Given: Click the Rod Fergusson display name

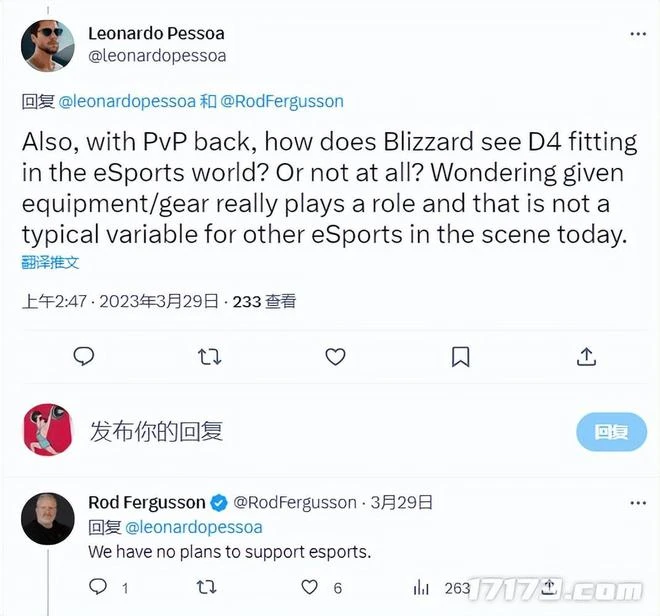Looking at the screenshot, I should tap(146, 502).
